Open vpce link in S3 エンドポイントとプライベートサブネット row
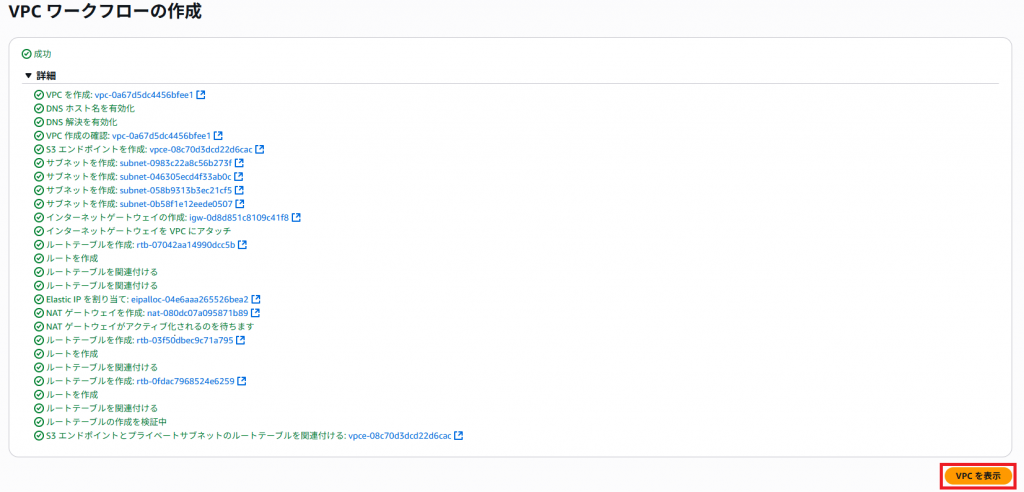Image resolution: width=1024 pixels, height=492 pixels. click(x=400, y=435)
